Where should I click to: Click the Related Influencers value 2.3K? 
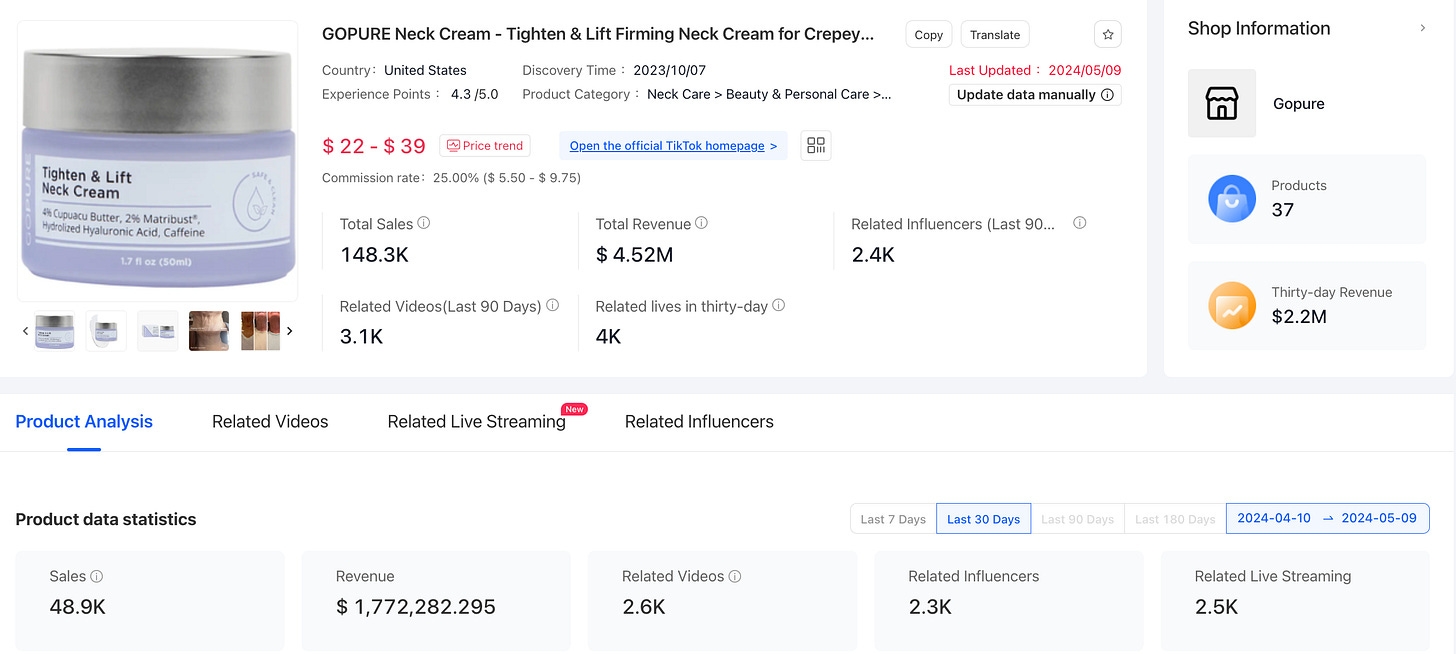click(930, 607)
